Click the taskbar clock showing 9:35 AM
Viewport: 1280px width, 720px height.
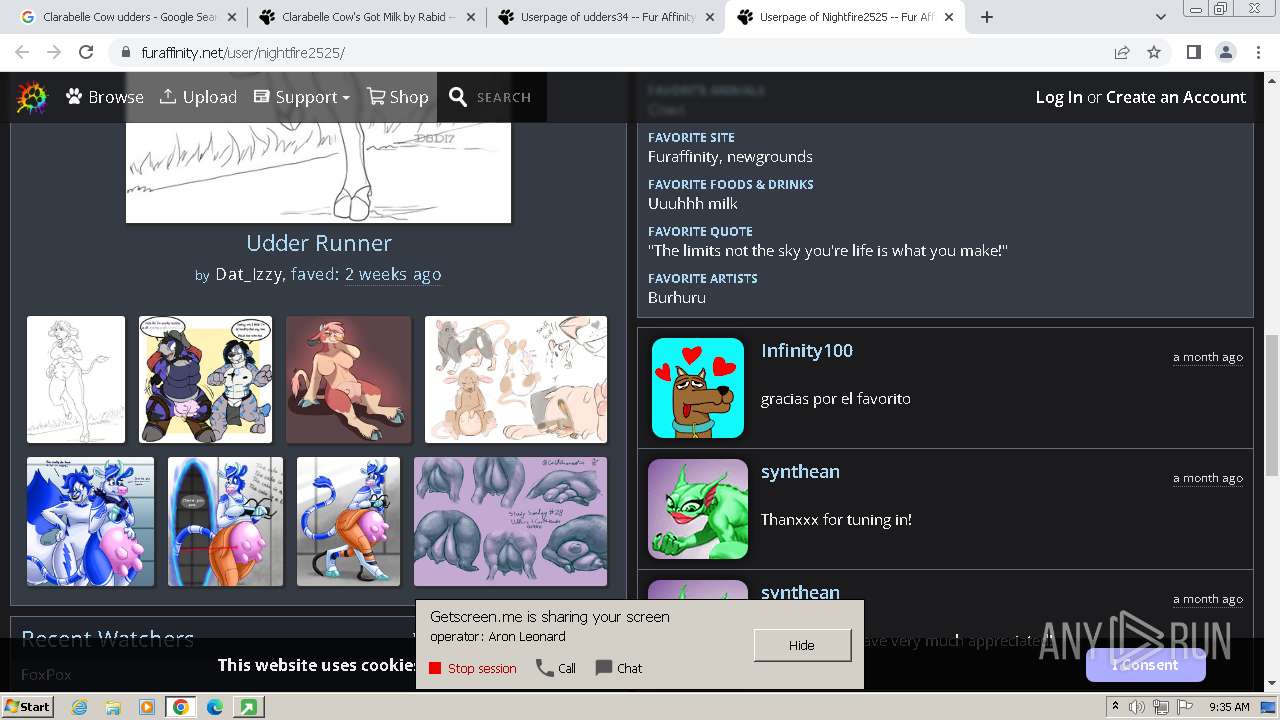pyautogui.click(x=1229, y=707)
